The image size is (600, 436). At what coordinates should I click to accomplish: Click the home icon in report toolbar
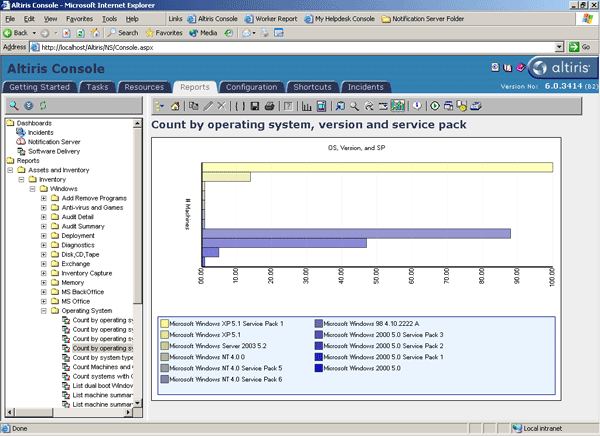175,106
